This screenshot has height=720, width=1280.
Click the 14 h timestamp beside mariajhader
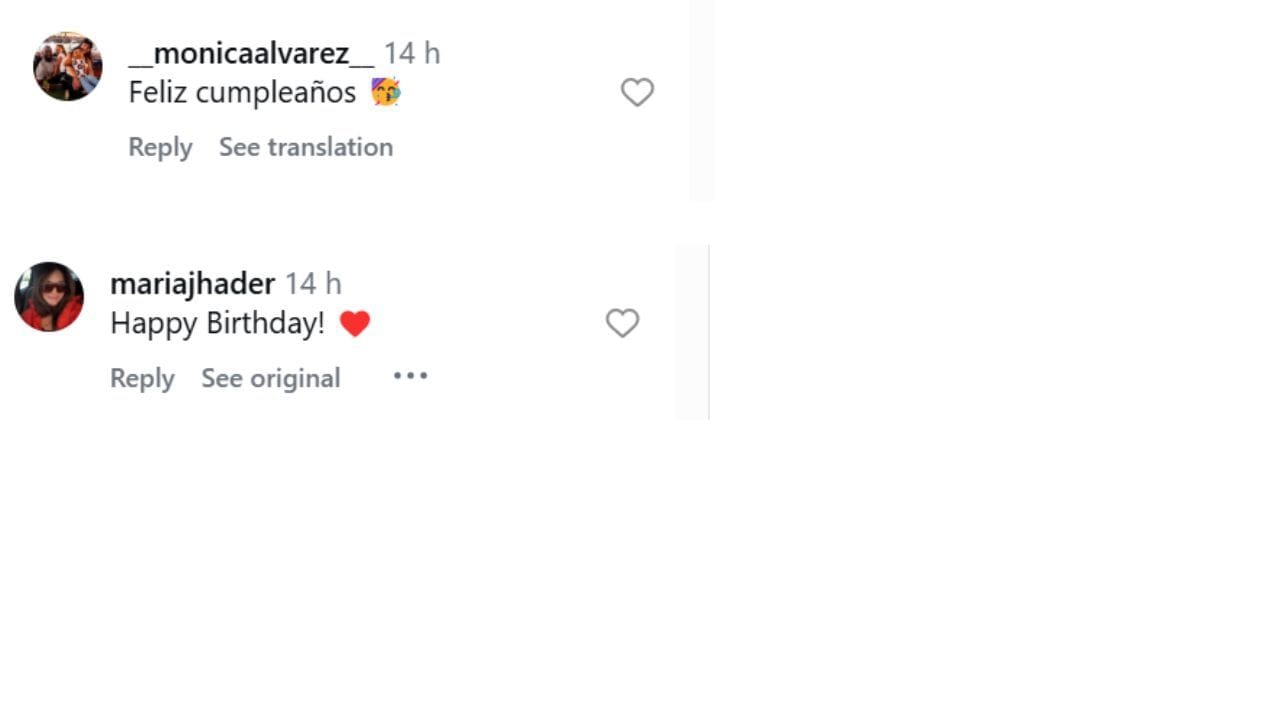(313, 284)
